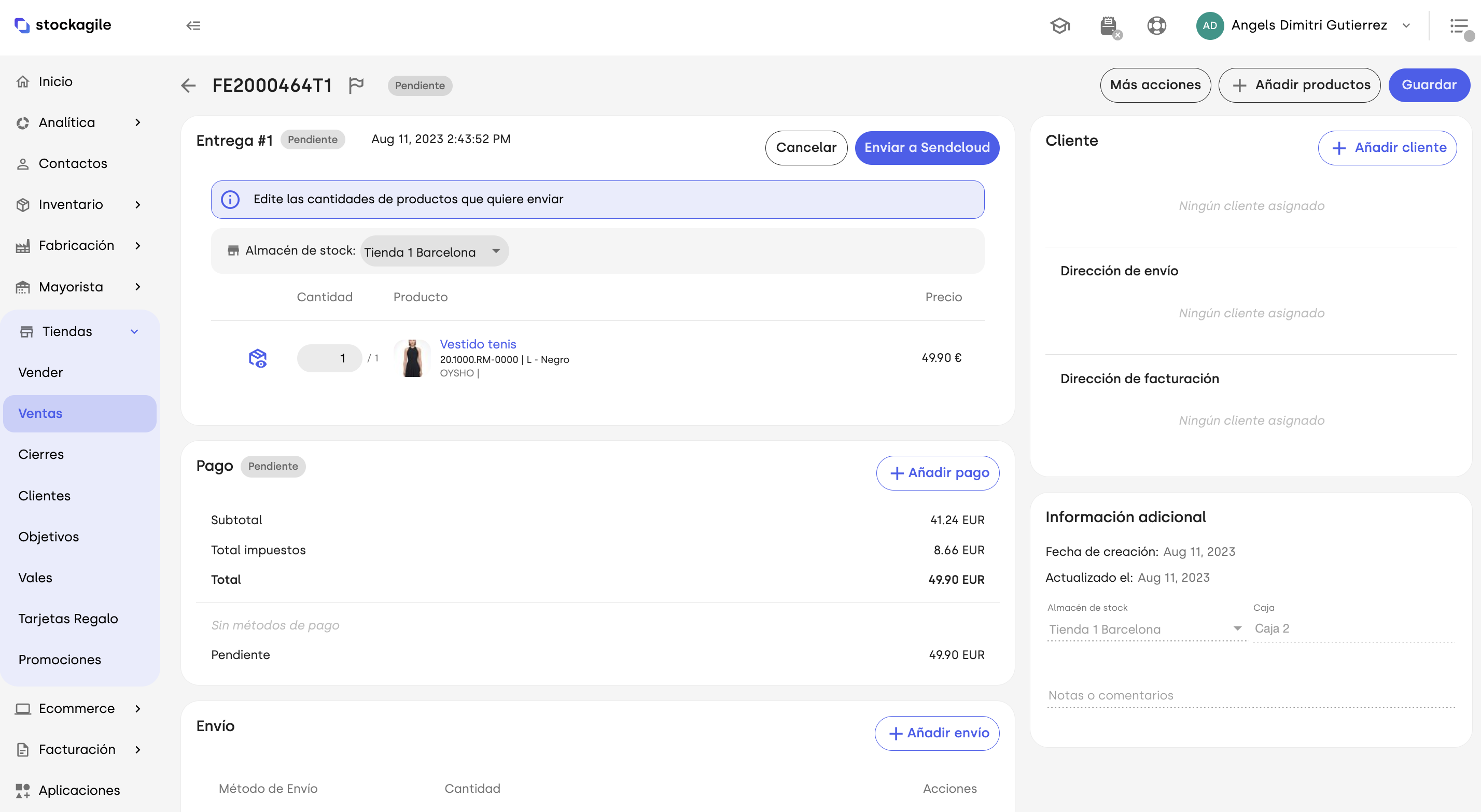Open Tarjetas Regalo in the sidebar

click(68, 619)
